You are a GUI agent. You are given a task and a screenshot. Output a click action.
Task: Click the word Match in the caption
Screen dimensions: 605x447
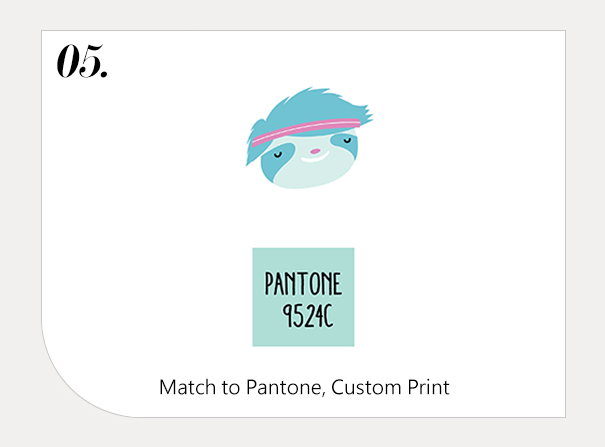pyautogui.click(x=188, y=387)
